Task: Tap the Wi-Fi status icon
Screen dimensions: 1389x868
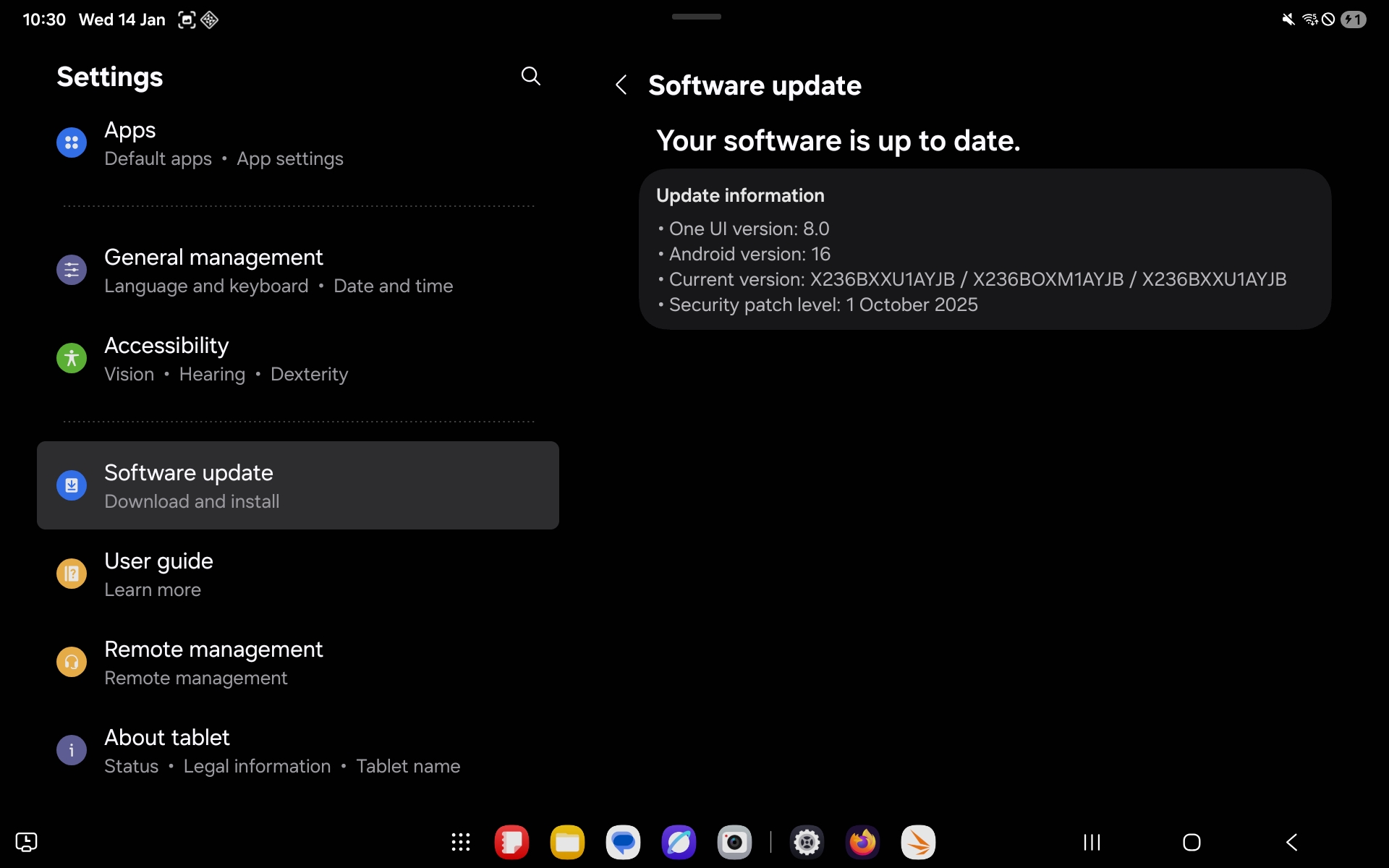Action: 1309,20
